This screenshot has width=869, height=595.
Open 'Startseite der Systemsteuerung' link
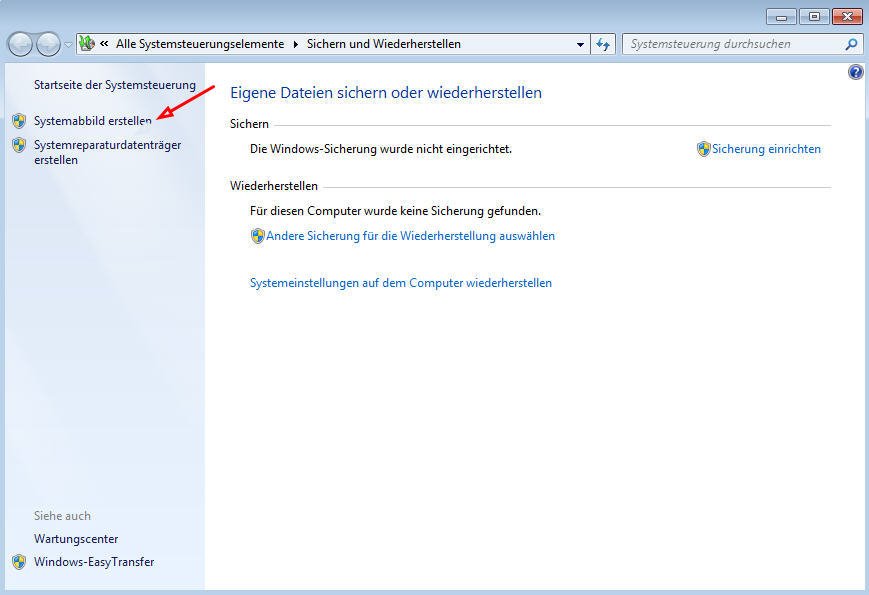[115, 85]
